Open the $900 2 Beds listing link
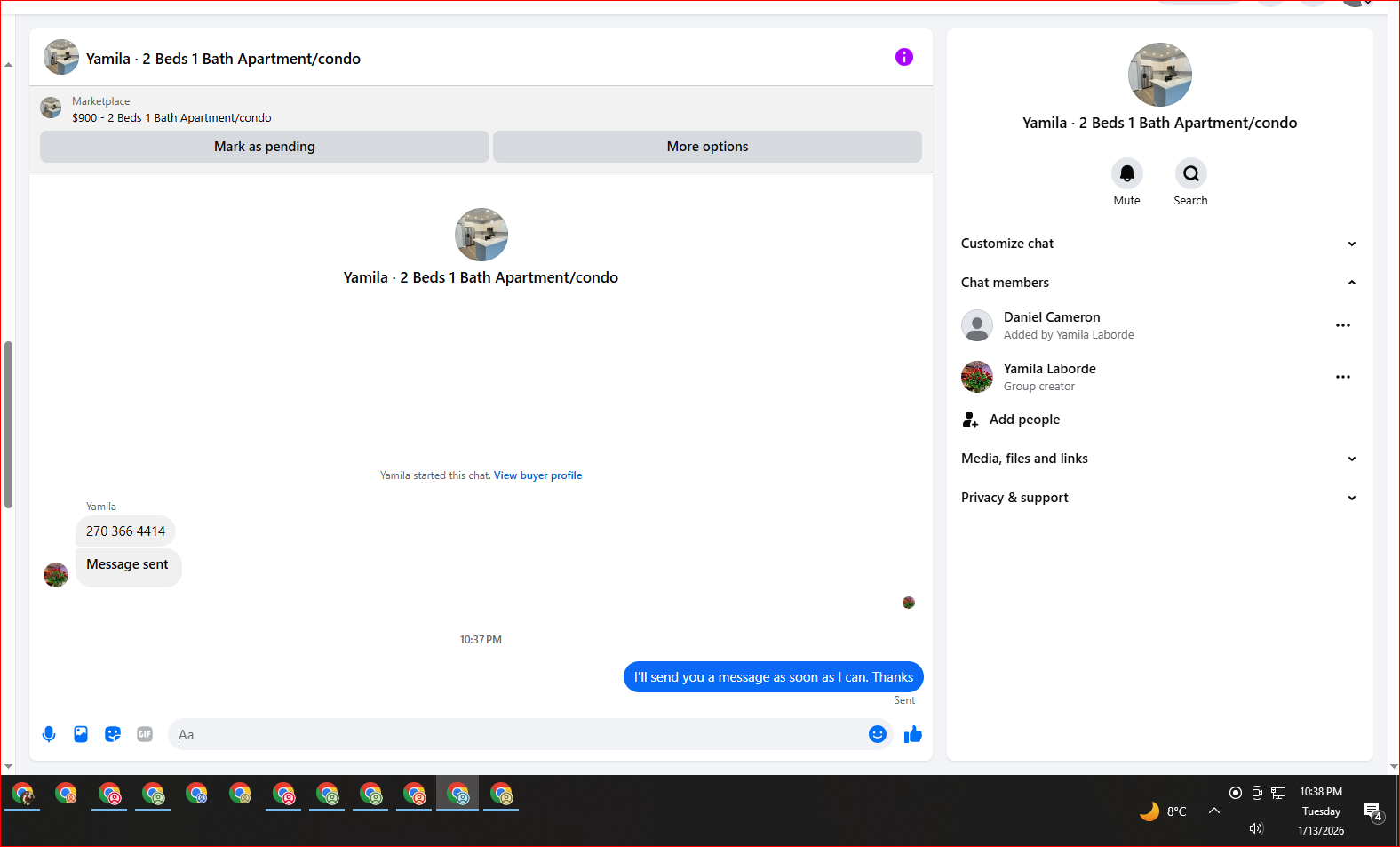The width and height of the screenshot is (1400, 847). click(171, 117)
